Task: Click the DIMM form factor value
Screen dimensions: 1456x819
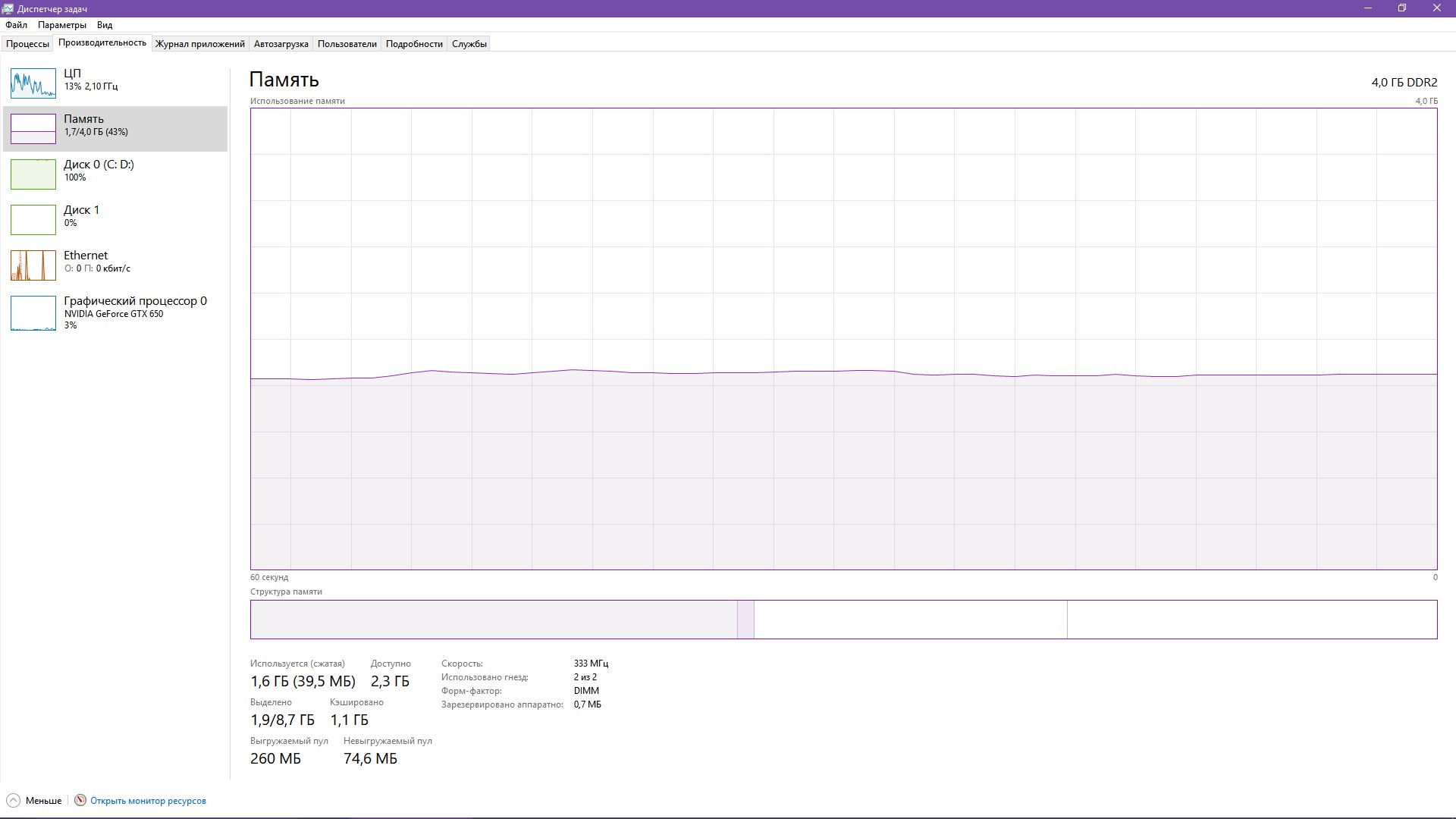Action: coord(586,691)
